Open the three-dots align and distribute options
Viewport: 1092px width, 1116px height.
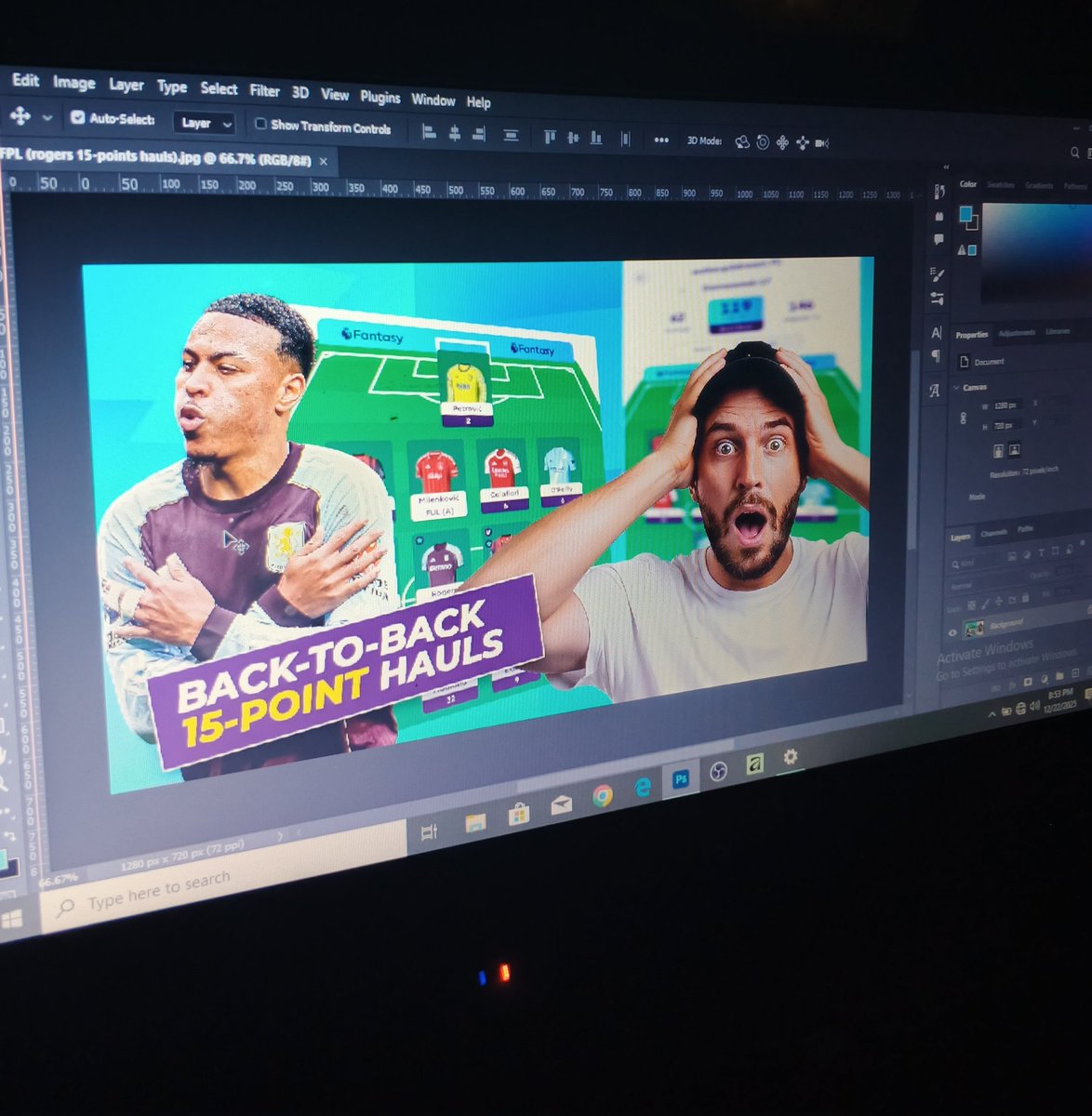[x=660, y=139]
